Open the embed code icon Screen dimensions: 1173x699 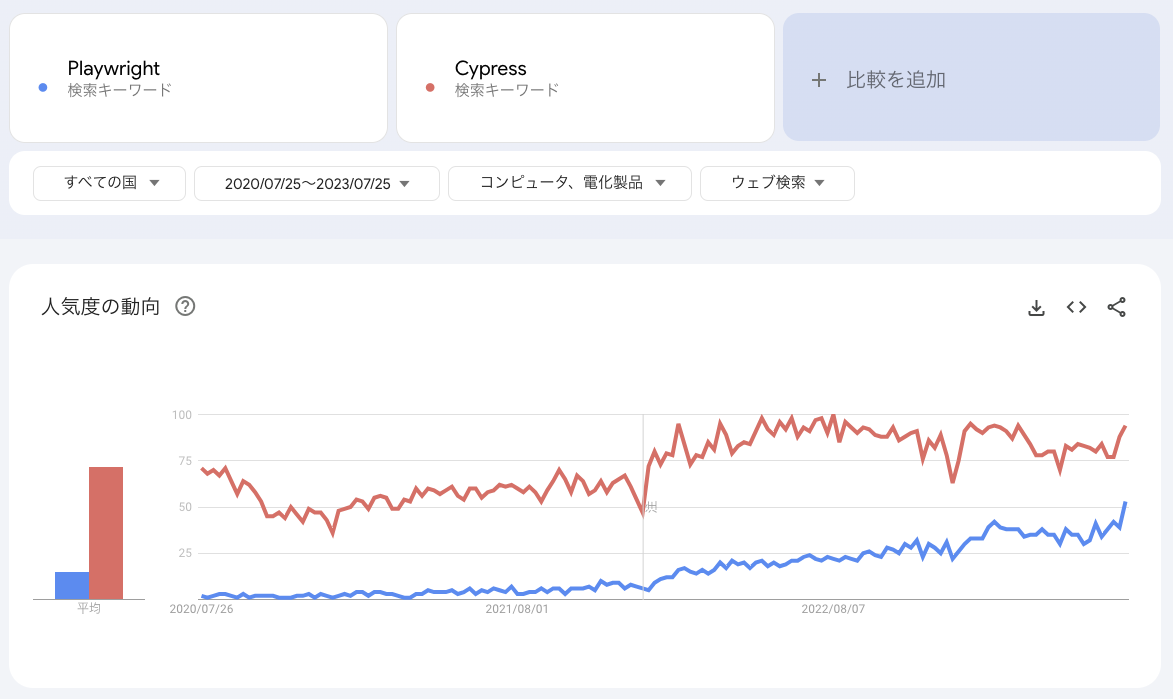(1076, 307)
